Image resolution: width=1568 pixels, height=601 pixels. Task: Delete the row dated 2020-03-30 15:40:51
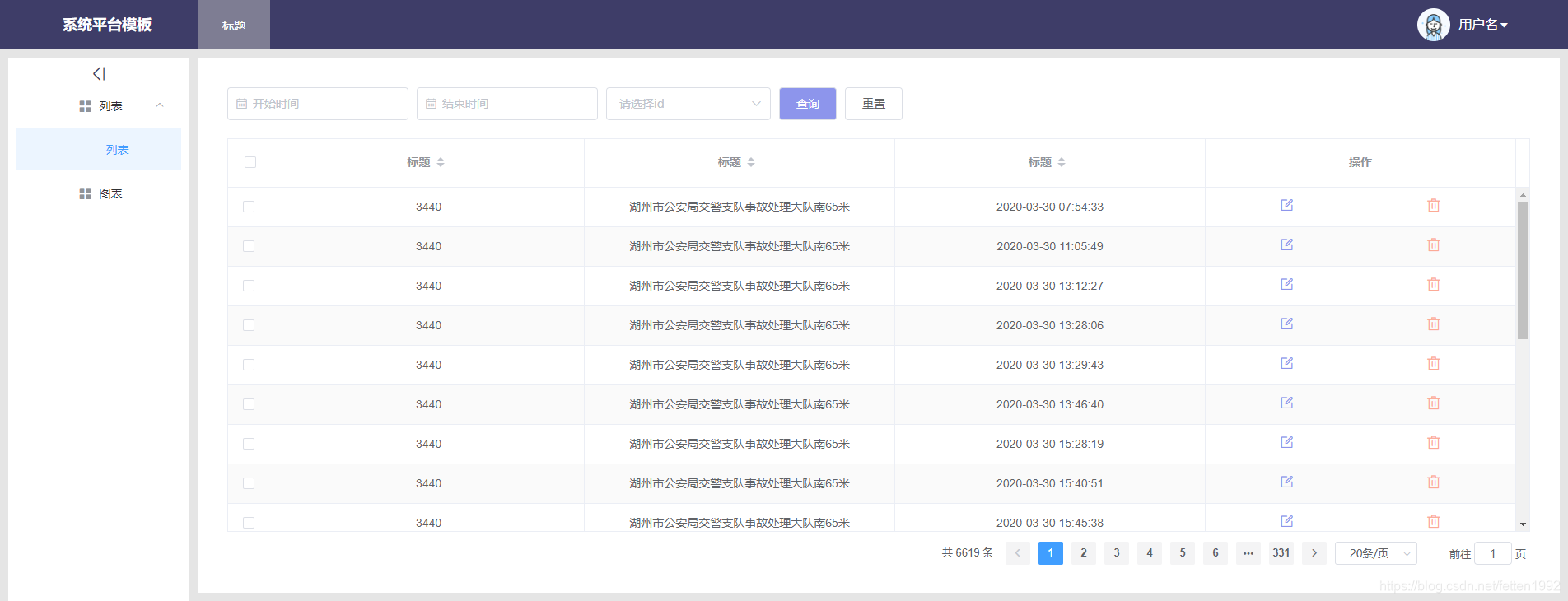[x=1433, y=482]
